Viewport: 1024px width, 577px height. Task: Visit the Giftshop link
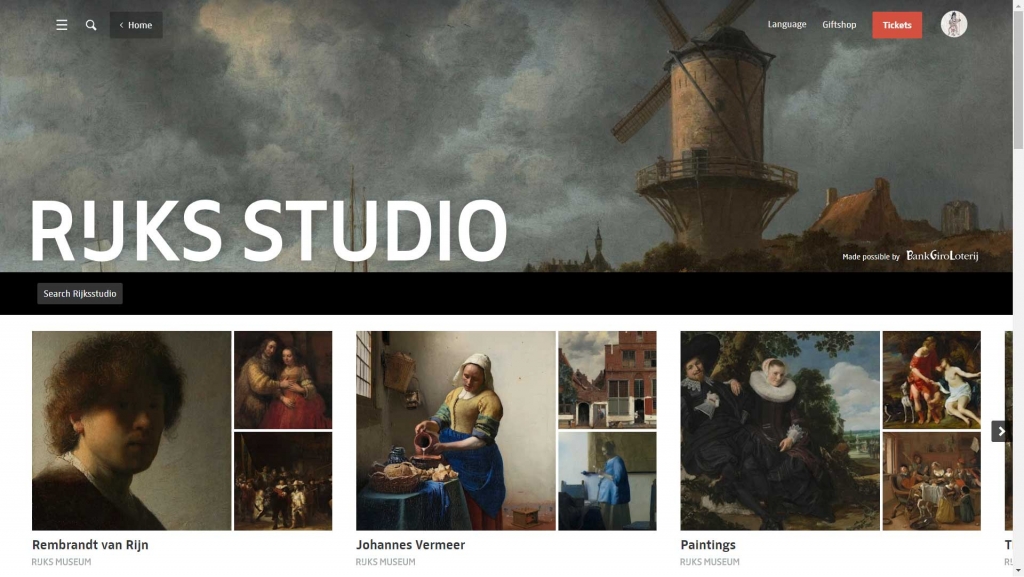(x=839, y=25)
